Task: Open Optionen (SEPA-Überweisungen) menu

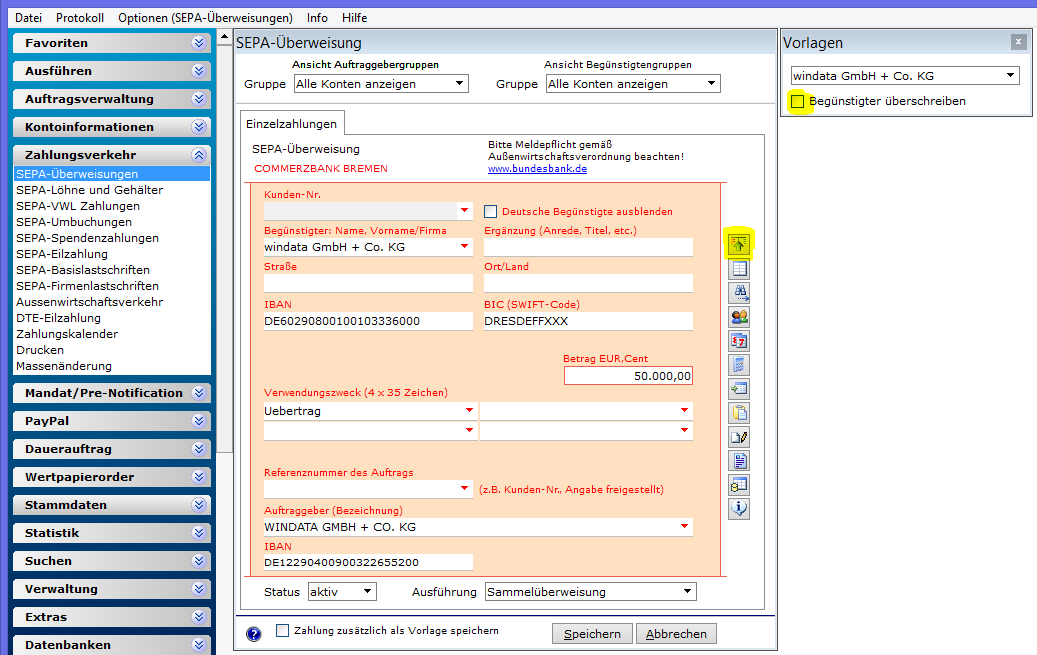Action: click(205, 18)
